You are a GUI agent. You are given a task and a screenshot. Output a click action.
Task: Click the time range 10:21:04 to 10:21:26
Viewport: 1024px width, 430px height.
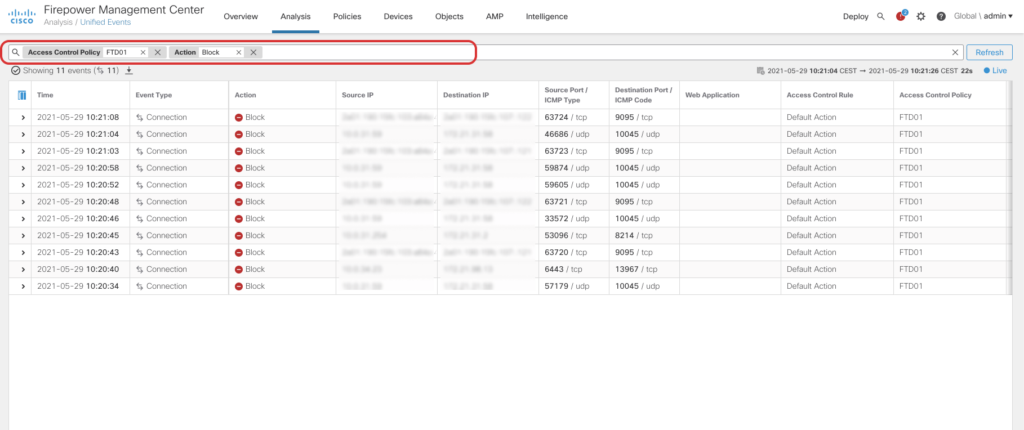[869, 70]
